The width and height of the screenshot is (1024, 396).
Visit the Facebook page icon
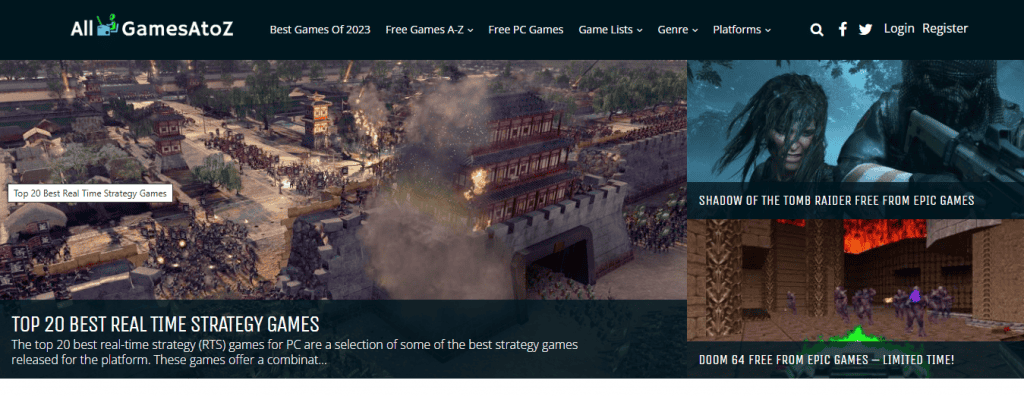842,29
